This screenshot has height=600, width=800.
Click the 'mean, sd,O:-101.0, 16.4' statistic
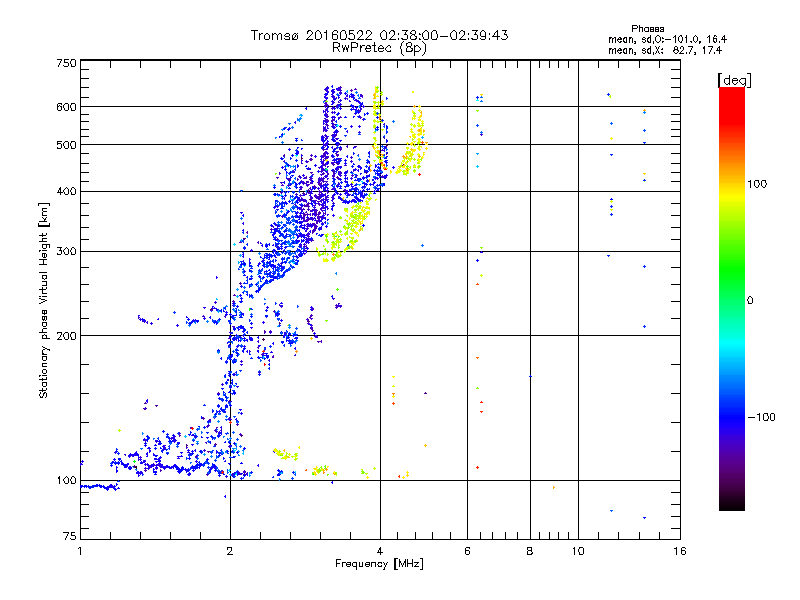pos(667,39)
